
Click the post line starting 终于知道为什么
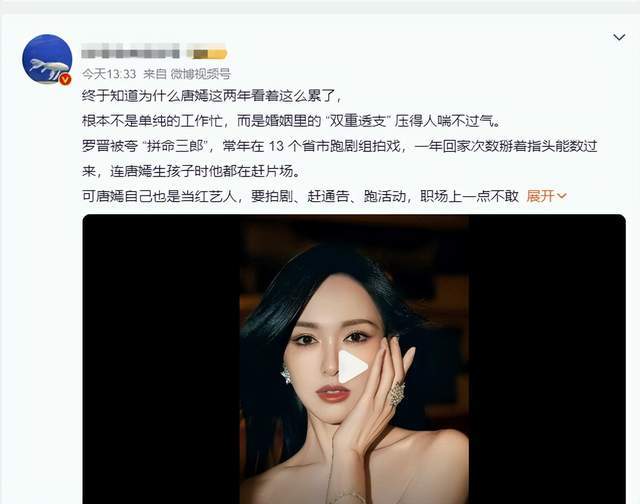(x=212, y=96)
